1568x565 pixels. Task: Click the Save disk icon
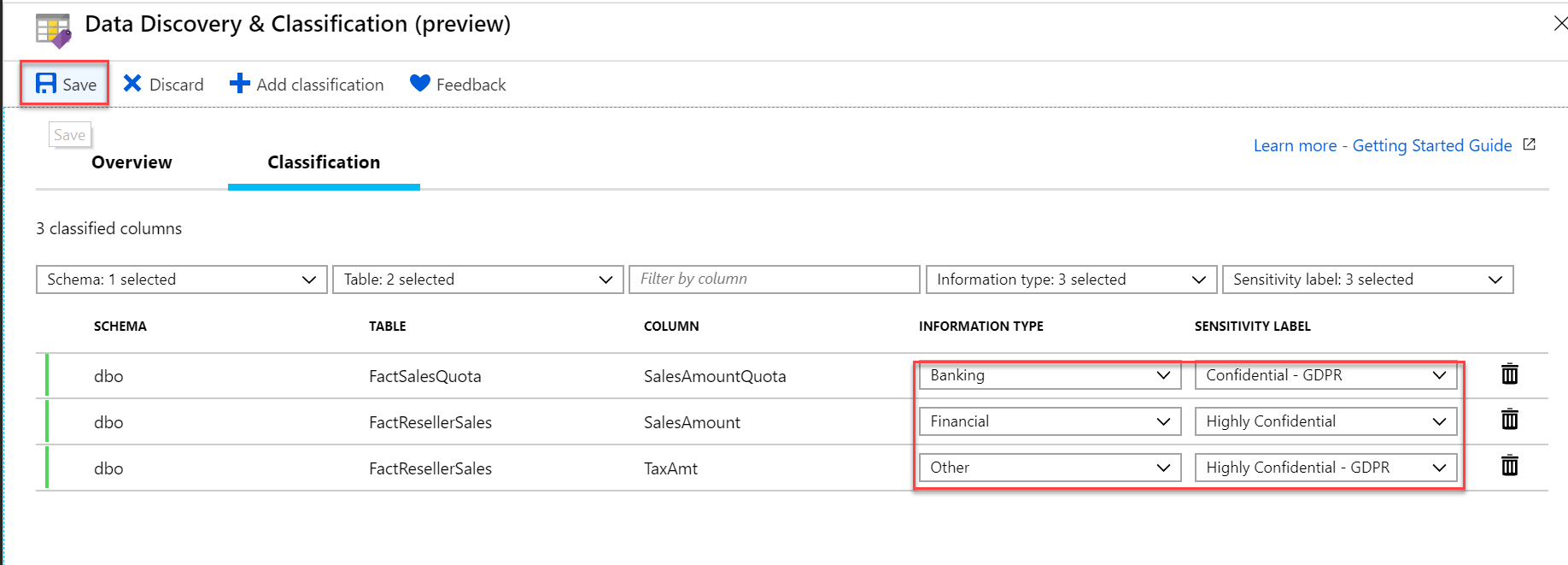tap(46, 84)
